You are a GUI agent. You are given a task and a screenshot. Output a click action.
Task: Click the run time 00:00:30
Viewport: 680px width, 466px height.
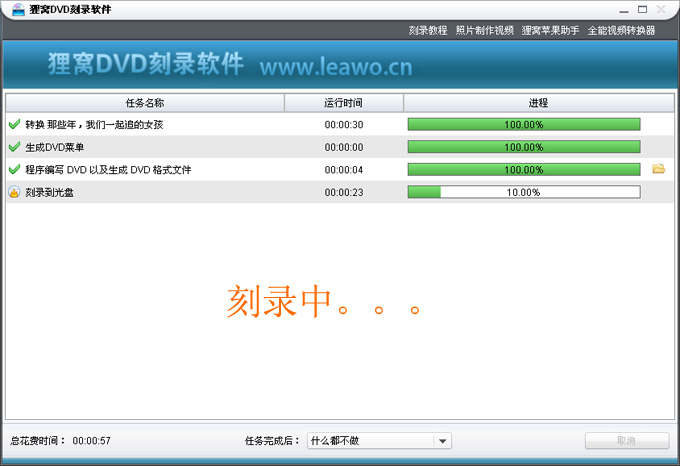pyautogui.click(x=344, y=125)
